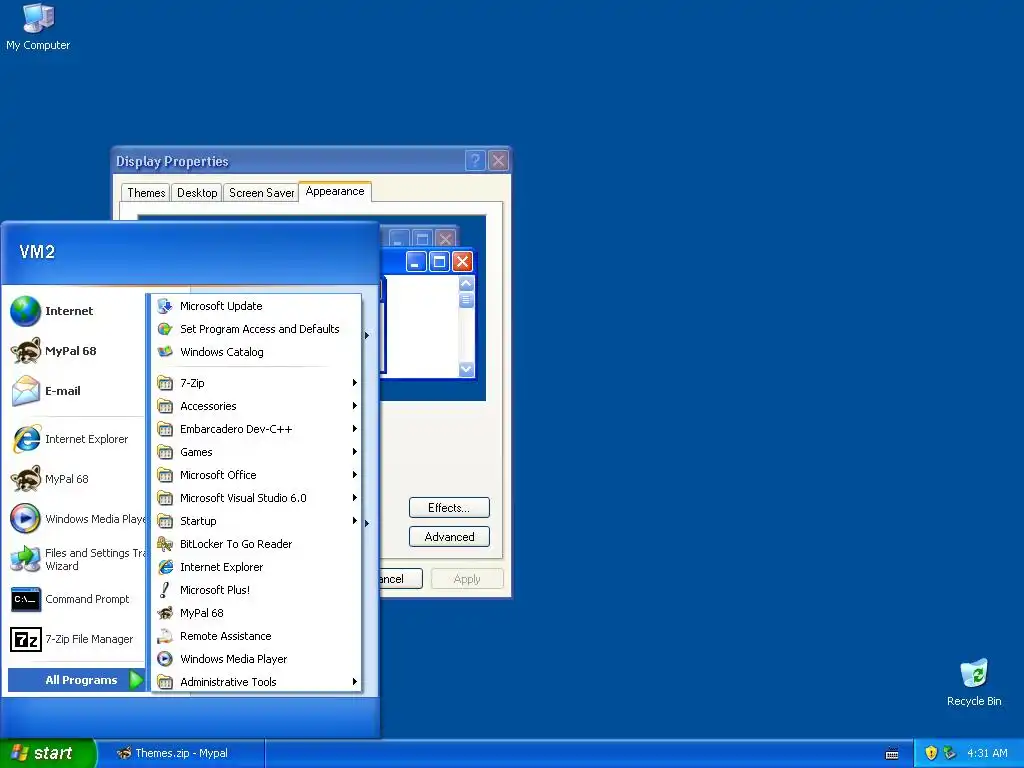
Task: Switch to the Screen Saver tab
Action: pyautogui.click(x=261, y=193)
